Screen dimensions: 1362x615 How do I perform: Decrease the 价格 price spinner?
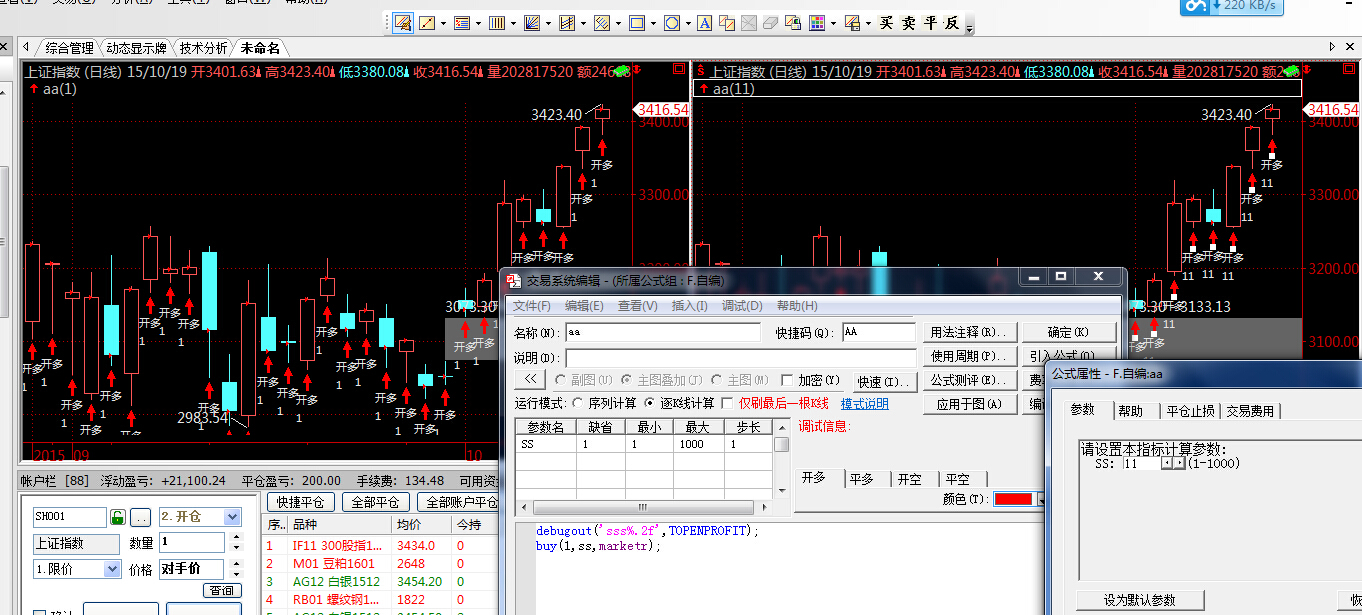[236, 574]
